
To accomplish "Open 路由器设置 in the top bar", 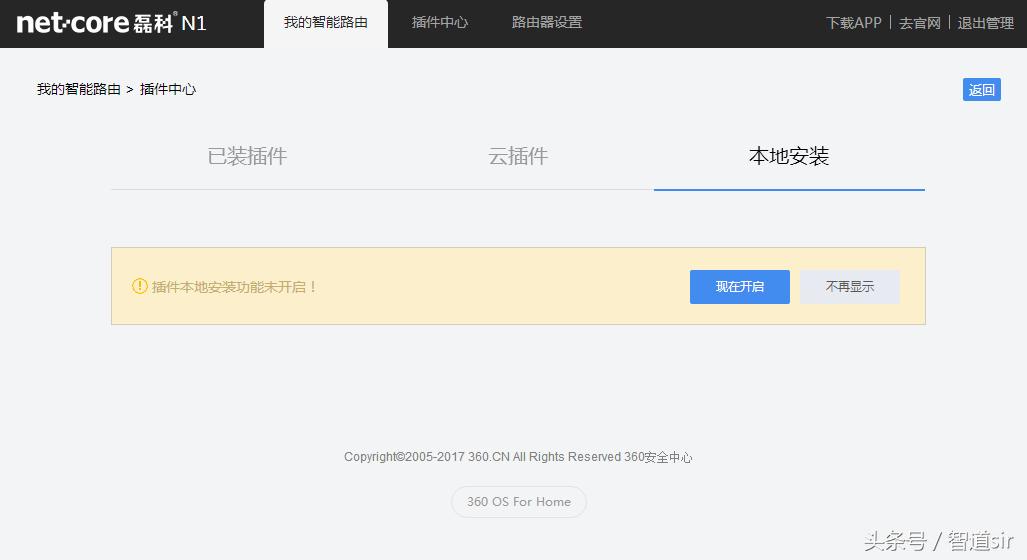I will tap(547, 23).
